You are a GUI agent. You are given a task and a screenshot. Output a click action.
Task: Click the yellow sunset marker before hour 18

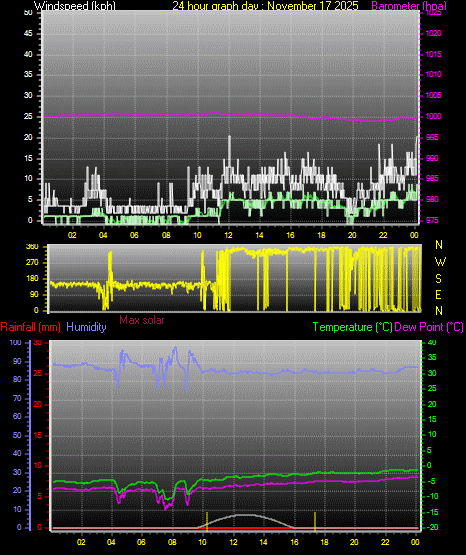tap(315, 521)
